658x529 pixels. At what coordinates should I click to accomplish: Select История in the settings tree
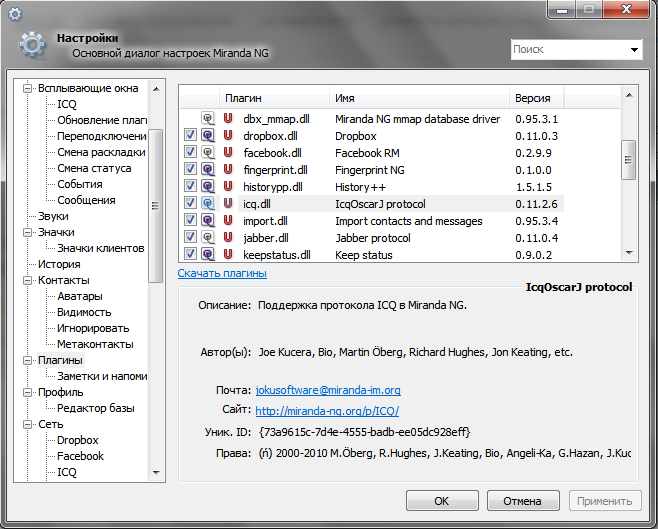click(59, 264)
